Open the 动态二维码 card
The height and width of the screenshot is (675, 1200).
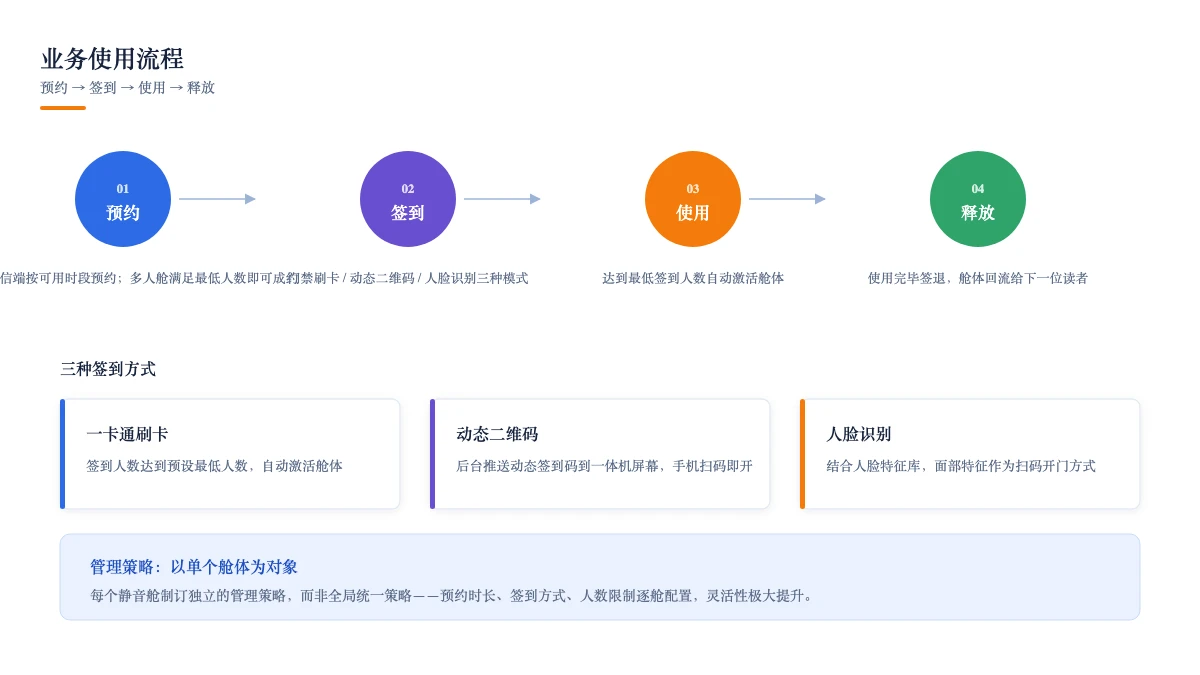tap(600, 454)
